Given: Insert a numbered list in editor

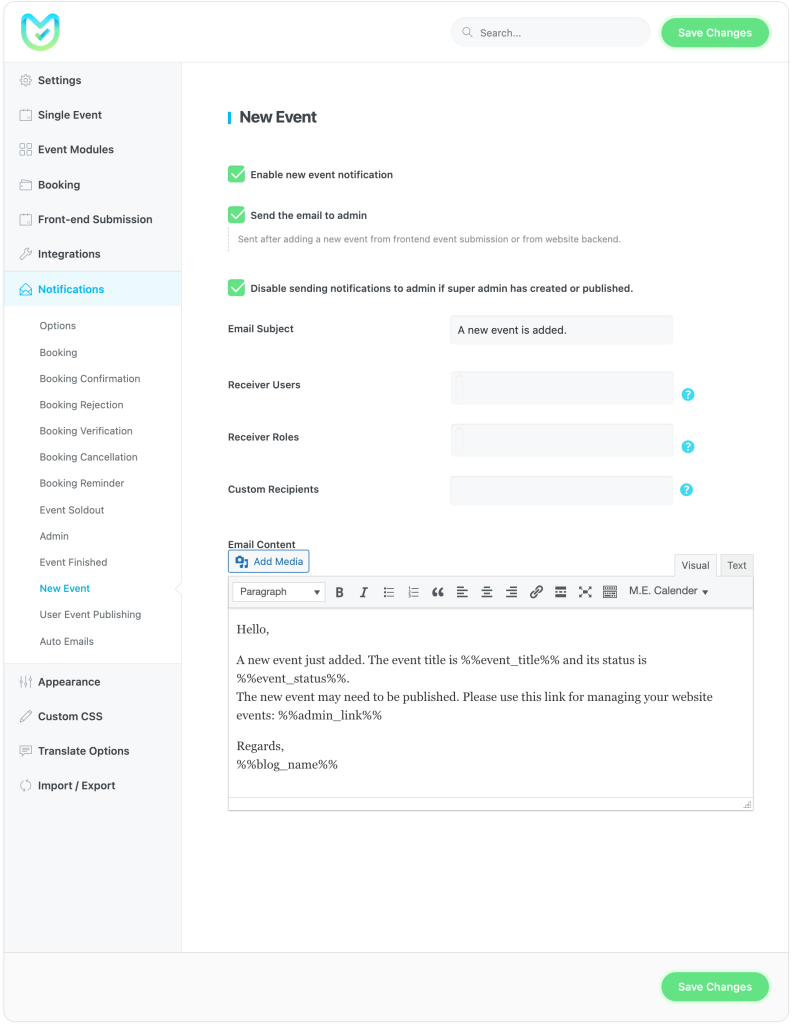Looking at the screenshot, I should [x=413, y=592].
